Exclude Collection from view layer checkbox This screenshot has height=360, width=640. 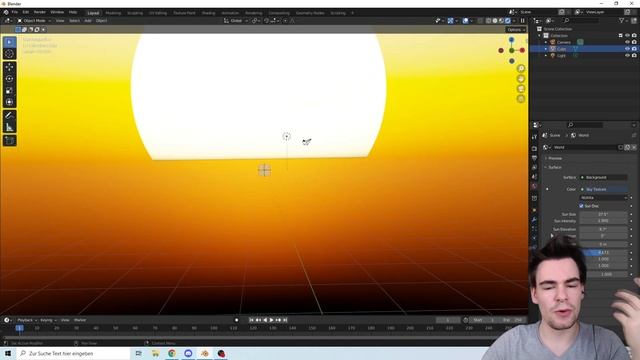[x=621, y=36]
